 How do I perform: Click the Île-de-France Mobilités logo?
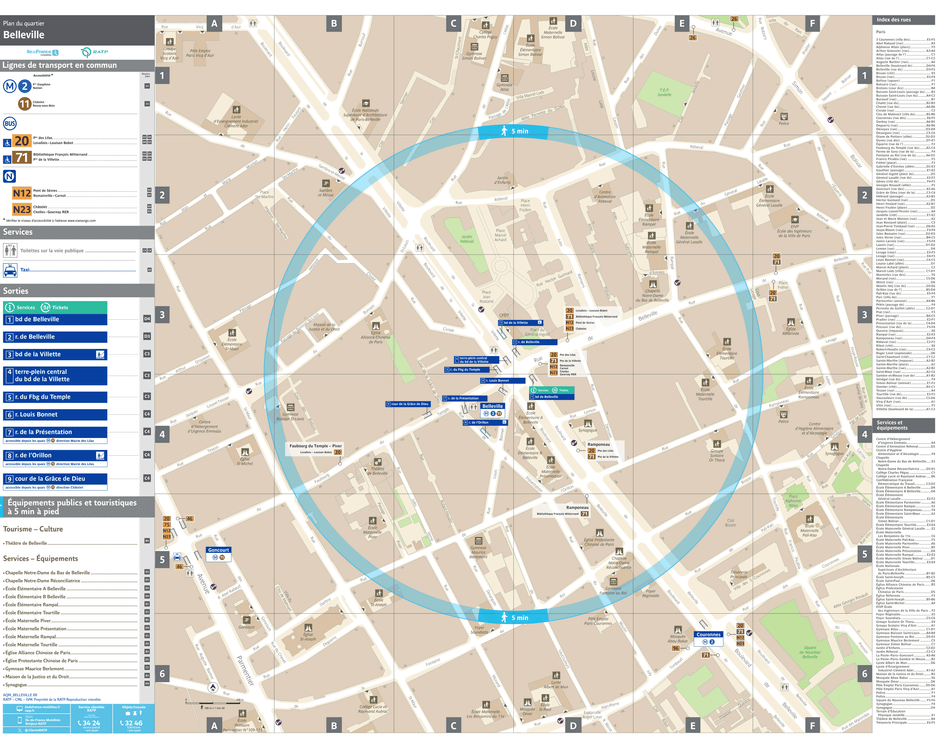42,52
